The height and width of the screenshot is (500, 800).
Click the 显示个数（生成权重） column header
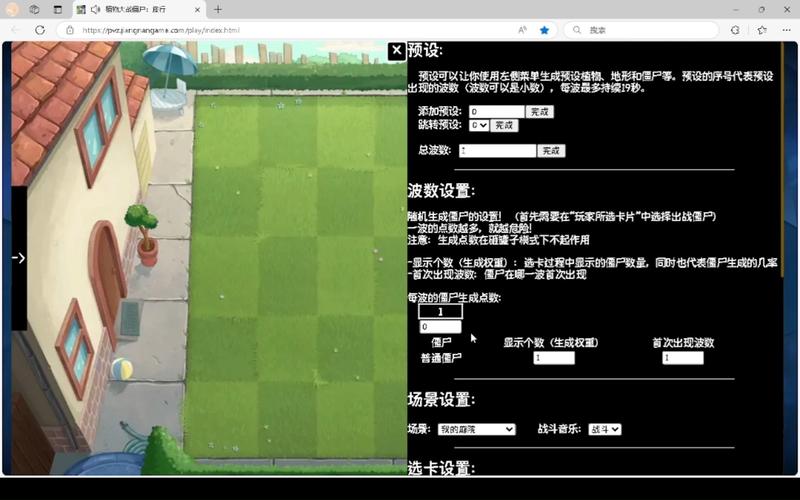[x=551, y=342]
